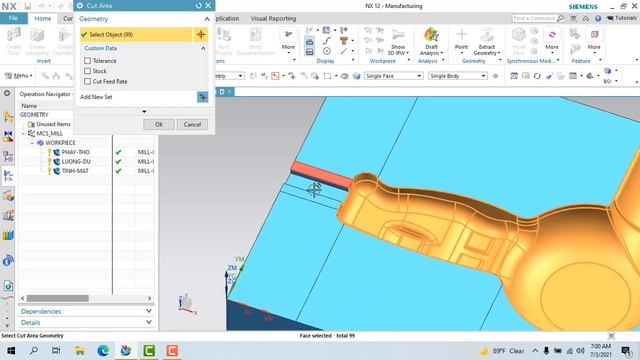Enable the Cut Feed Rate checkbox
Viewport: 640px width, 360px height.
coord(87,81)
